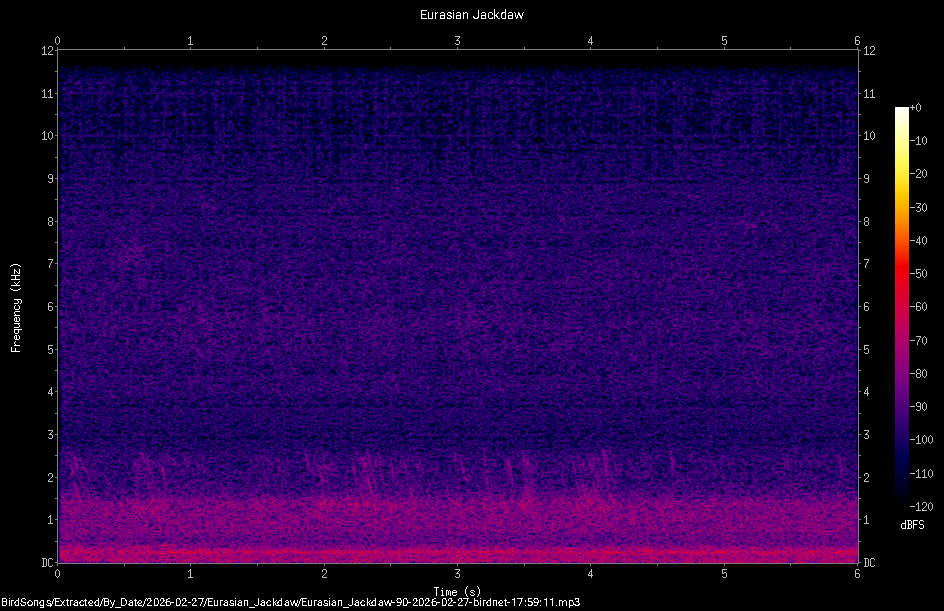
Task: Click the "Eurasian Jackdaw" title
Action: click(472, 14)
